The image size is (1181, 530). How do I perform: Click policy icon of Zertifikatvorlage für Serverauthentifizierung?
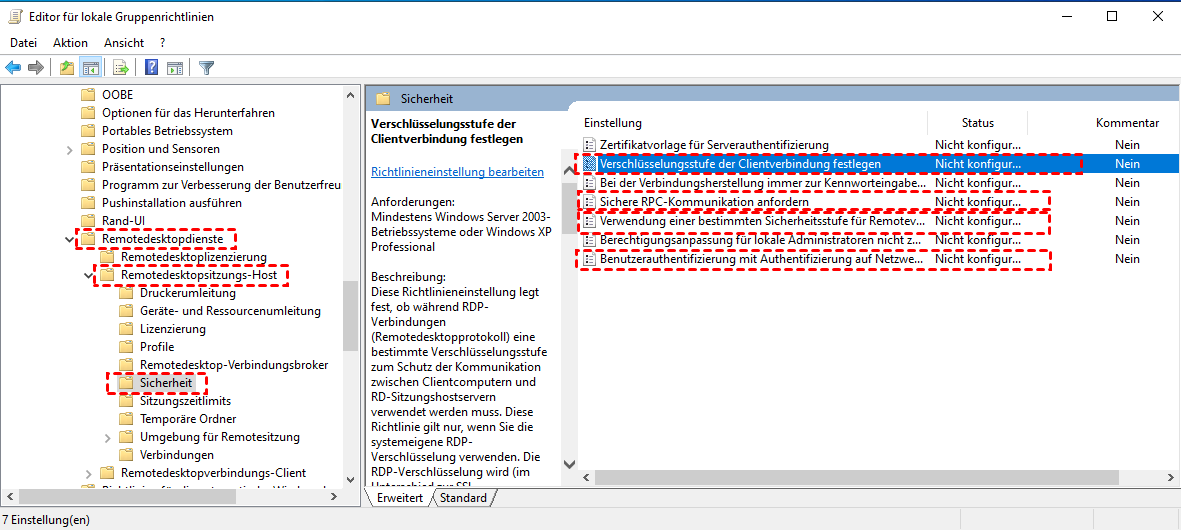(590, 145)
